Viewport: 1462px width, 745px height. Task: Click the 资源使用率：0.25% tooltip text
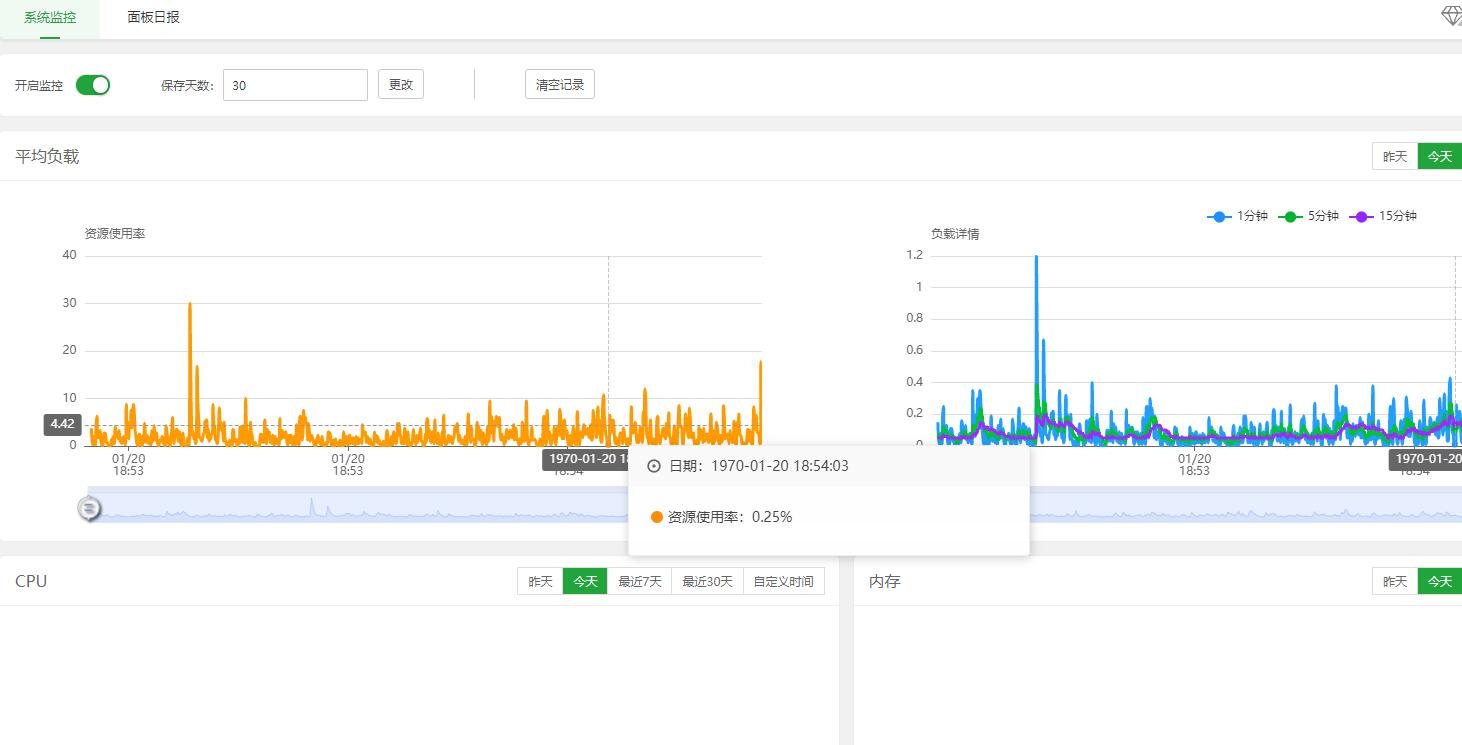pyautogui.click(x=730, y=517)
